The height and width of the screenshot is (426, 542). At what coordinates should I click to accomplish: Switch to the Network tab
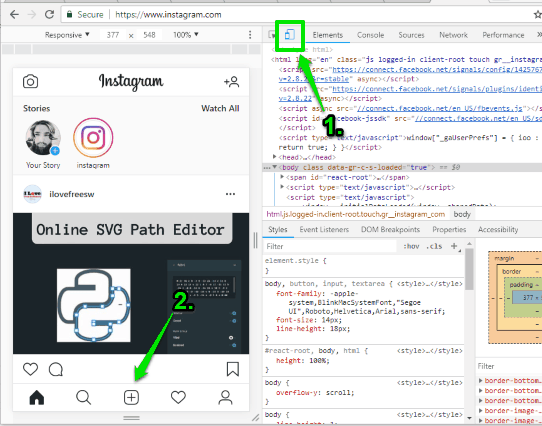tap(454, 35)
